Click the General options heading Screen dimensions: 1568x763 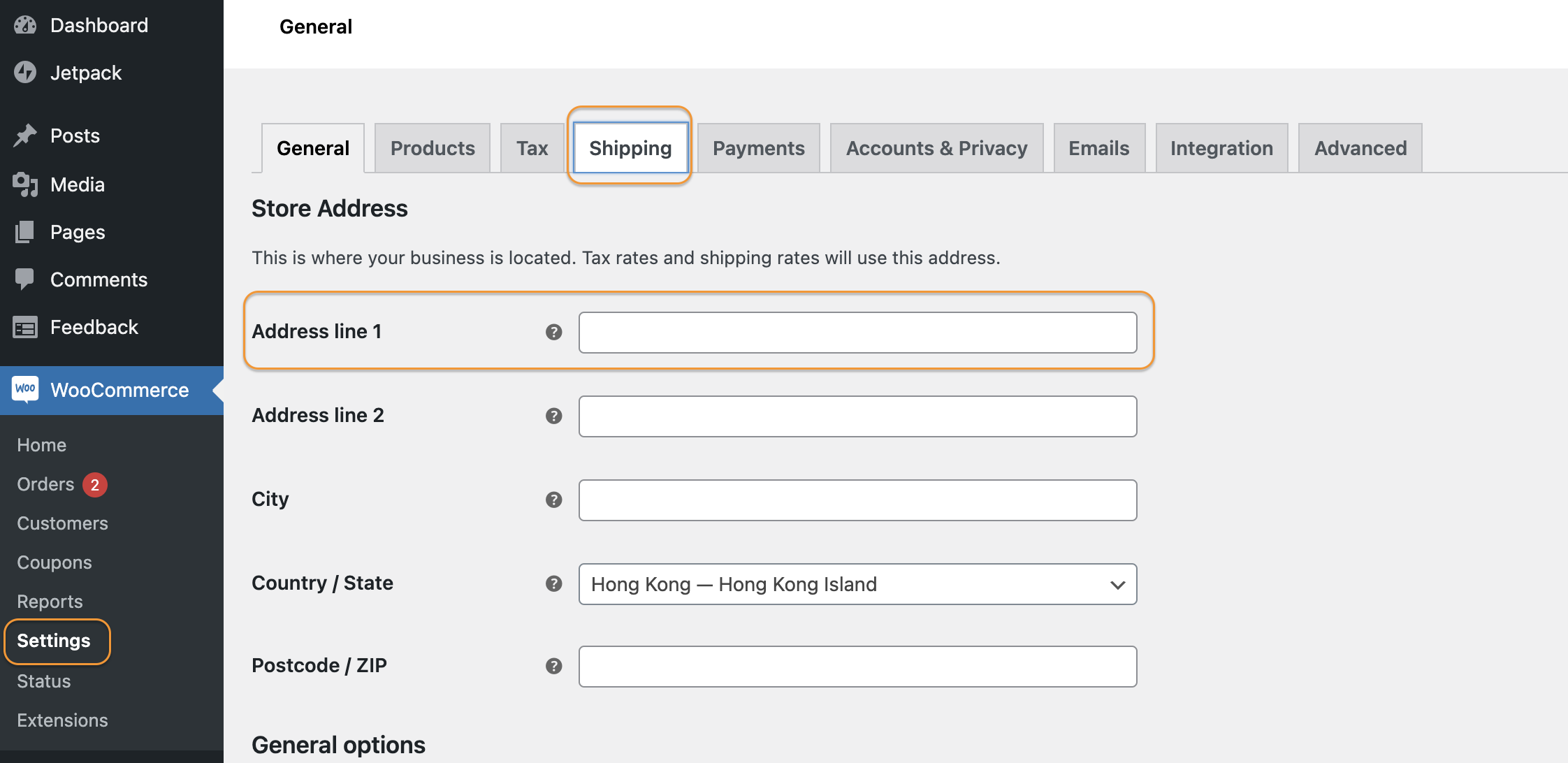pyautogui.click(x=338, y=745)
